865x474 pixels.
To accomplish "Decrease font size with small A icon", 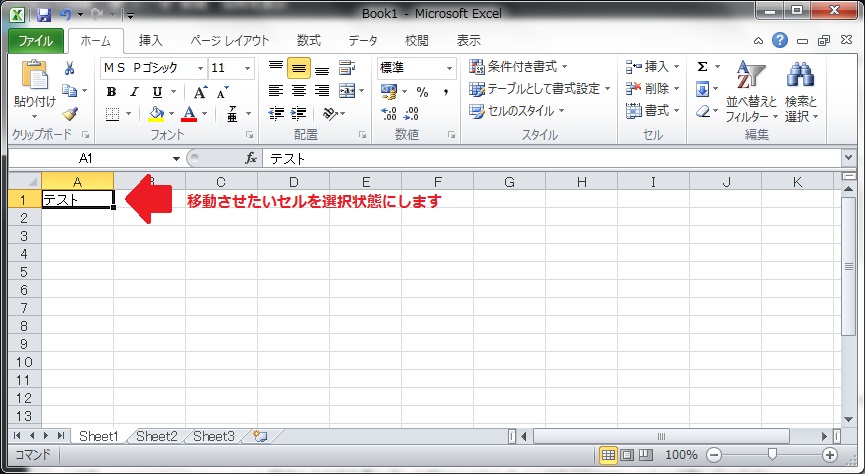I will (x=222, y=93).
